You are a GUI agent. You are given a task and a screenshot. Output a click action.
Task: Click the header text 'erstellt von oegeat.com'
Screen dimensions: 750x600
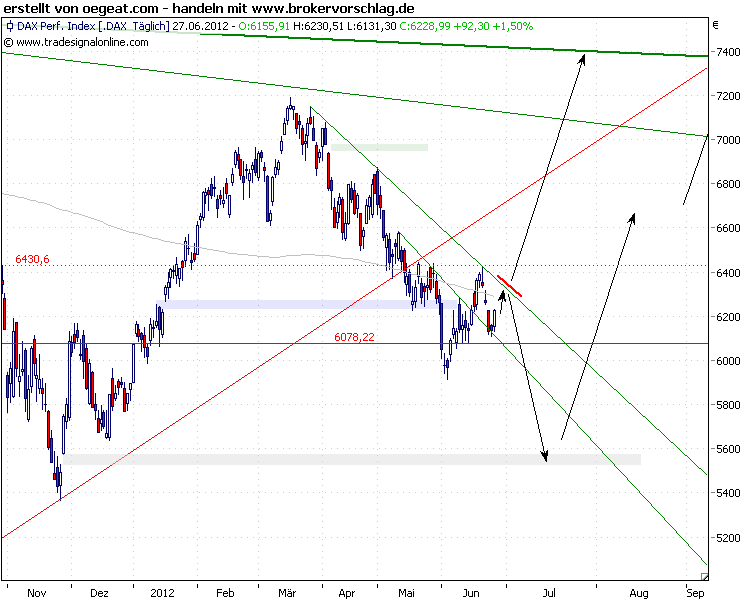tap(81, 8)
